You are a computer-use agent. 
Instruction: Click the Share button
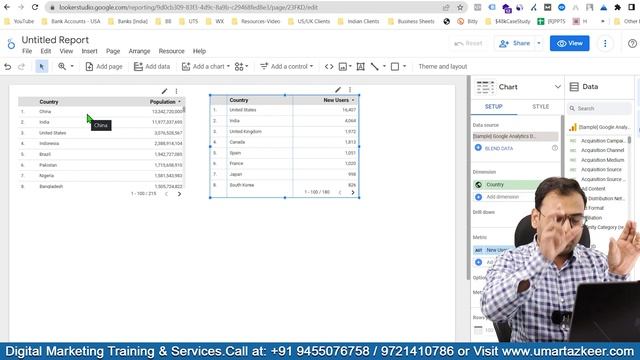[x=514, y=43]
